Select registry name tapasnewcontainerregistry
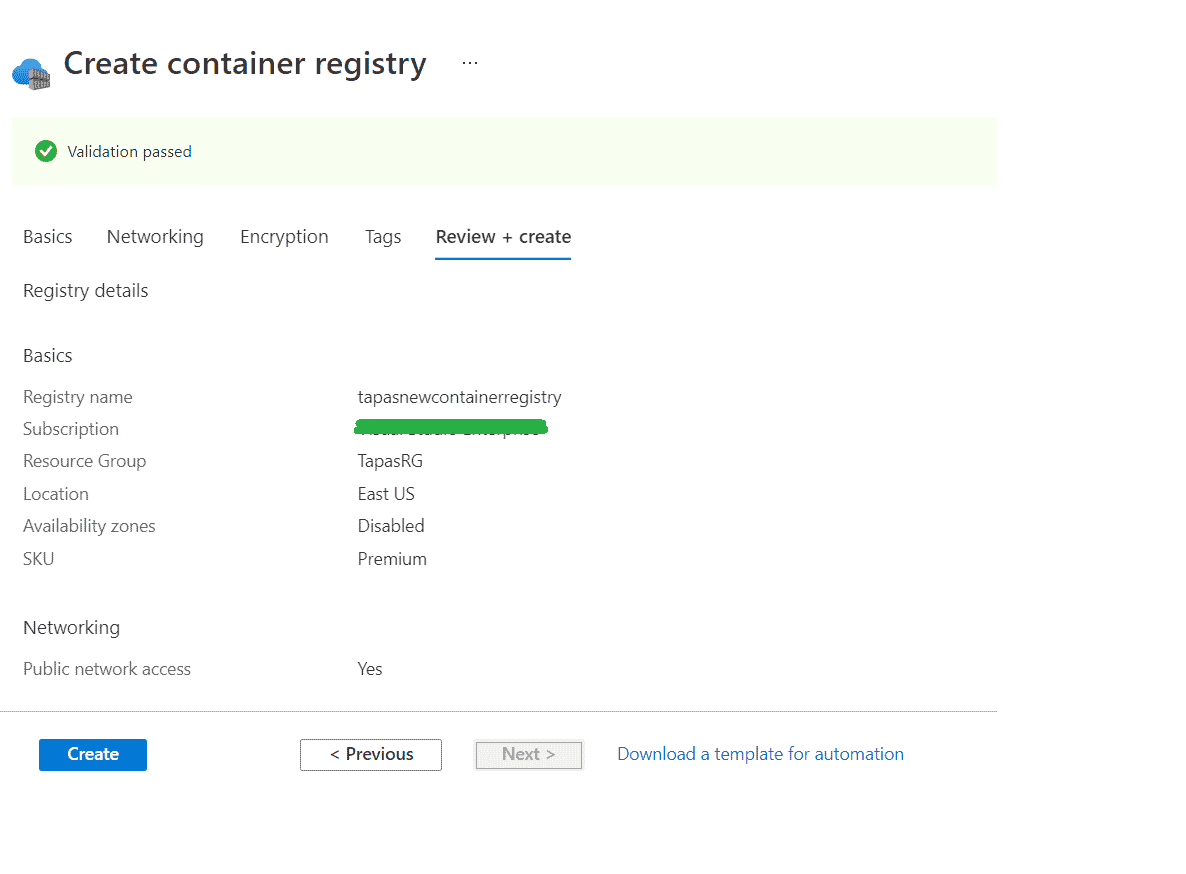This screenshot has height=874, width=1186. (460, 397)
